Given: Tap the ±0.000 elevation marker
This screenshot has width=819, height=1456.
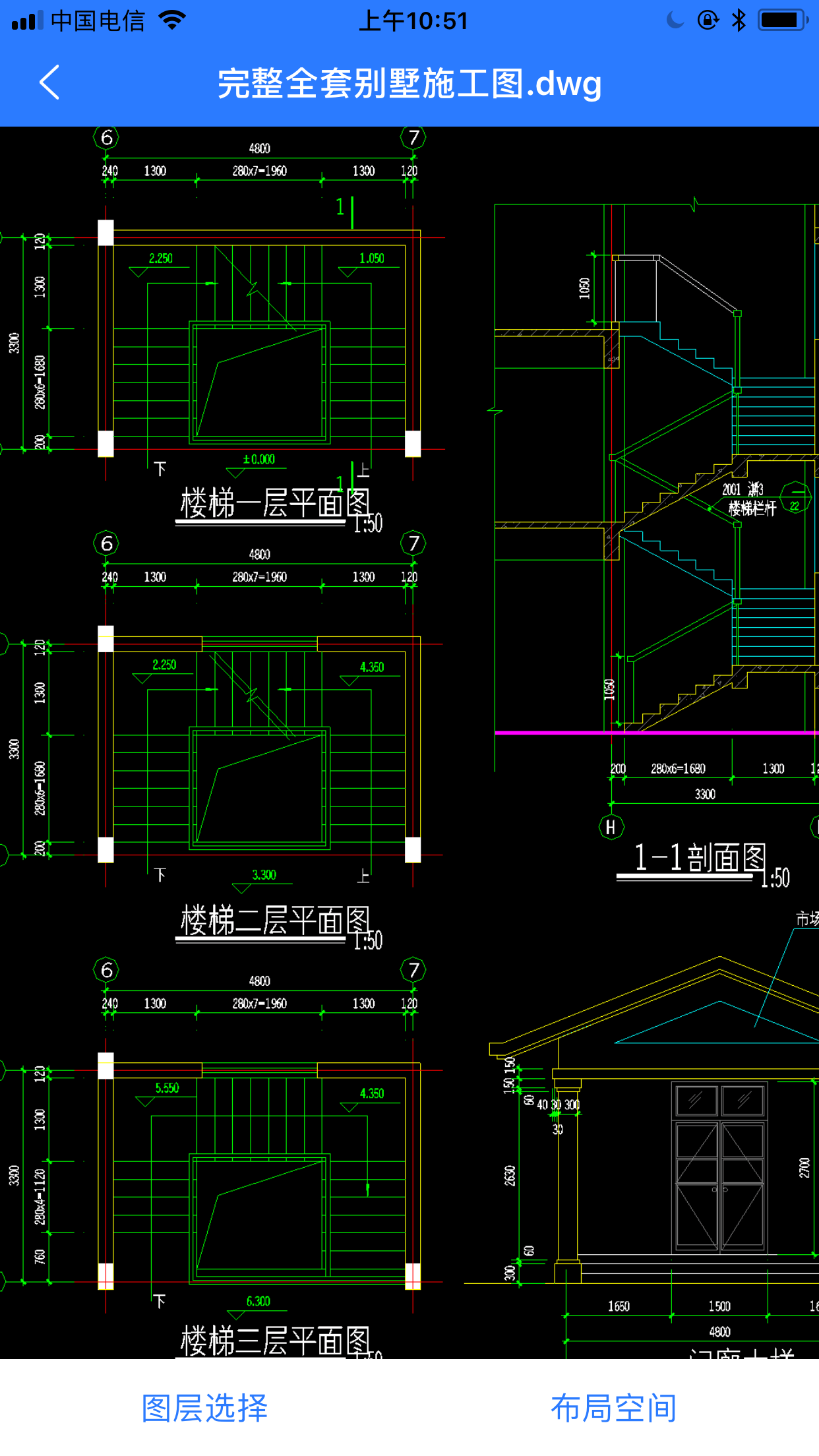Looking at the screenshot, I should (258, 460).
